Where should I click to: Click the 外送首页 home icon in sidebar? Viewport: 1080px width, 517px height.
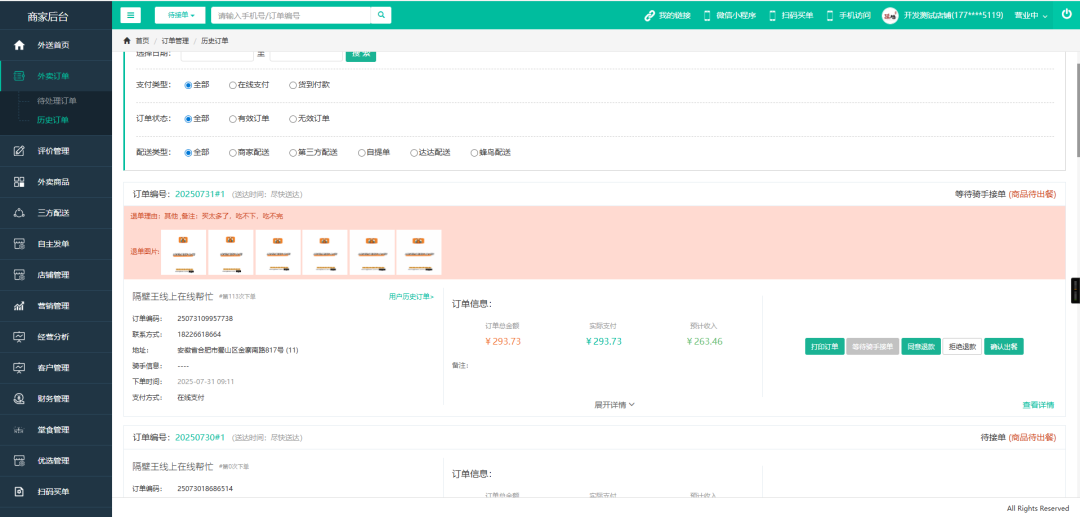[19, 45]
